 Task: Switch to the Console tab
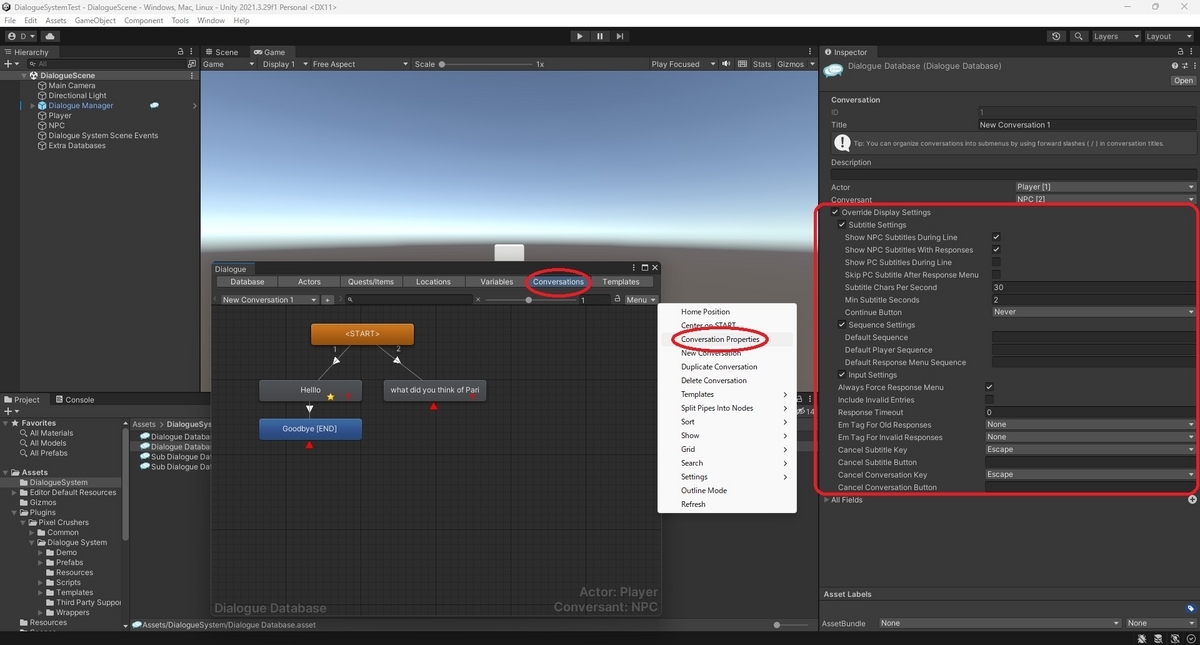click(x=74, y=400)
